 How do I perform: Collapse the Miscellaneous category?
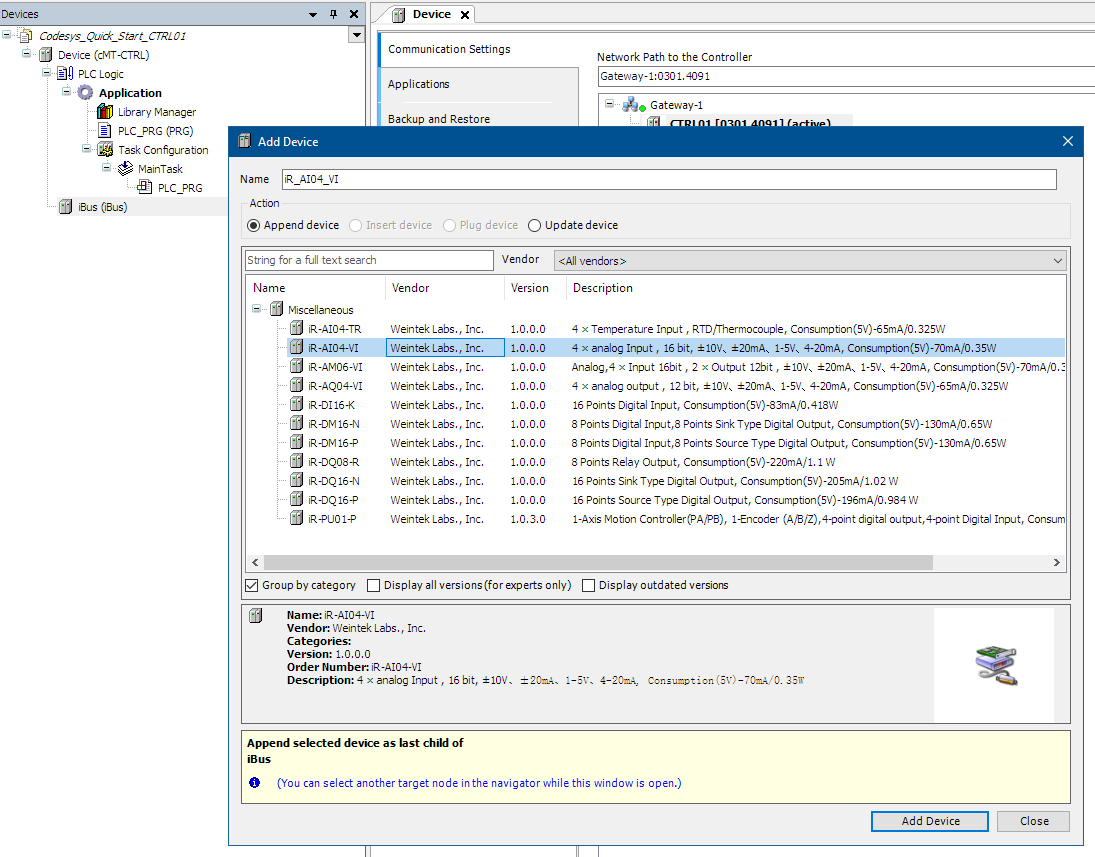pos(256,309)
